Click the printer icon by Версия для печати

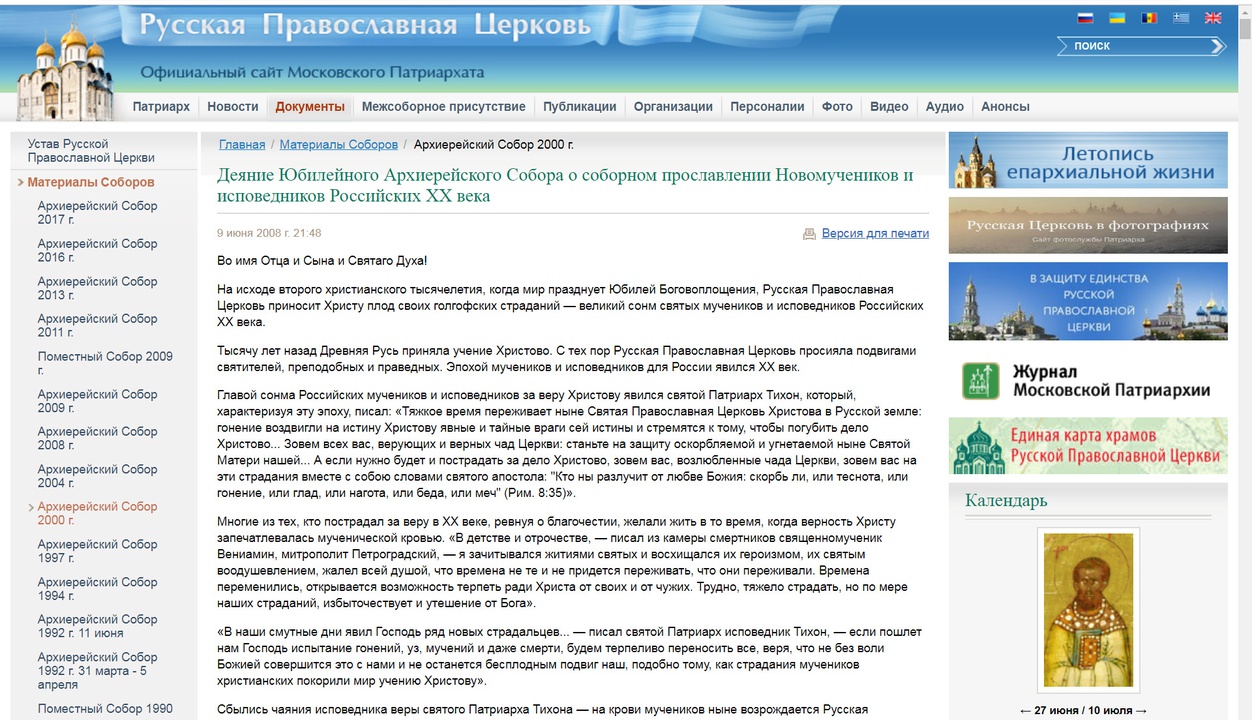pos(809,234)
